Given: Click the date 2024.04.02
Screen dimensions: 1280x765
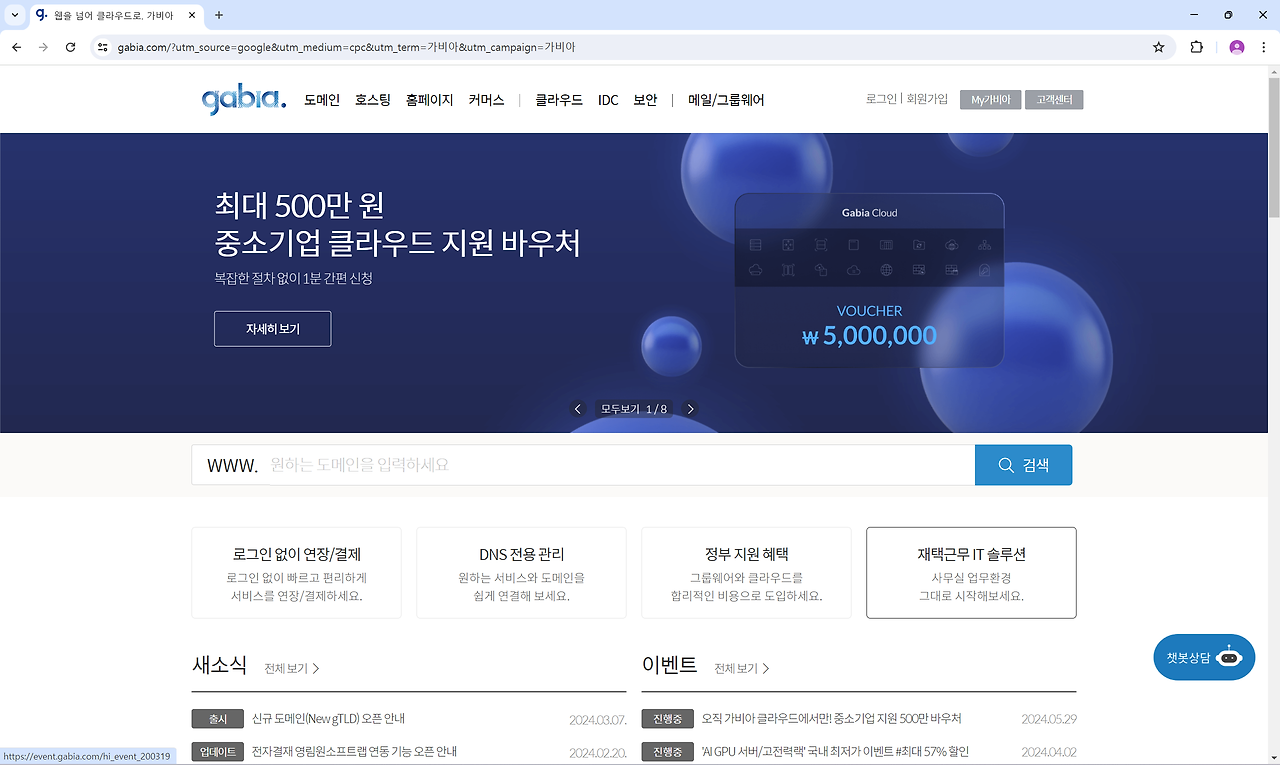Looking at the screenshot, I should point(1049,751).
